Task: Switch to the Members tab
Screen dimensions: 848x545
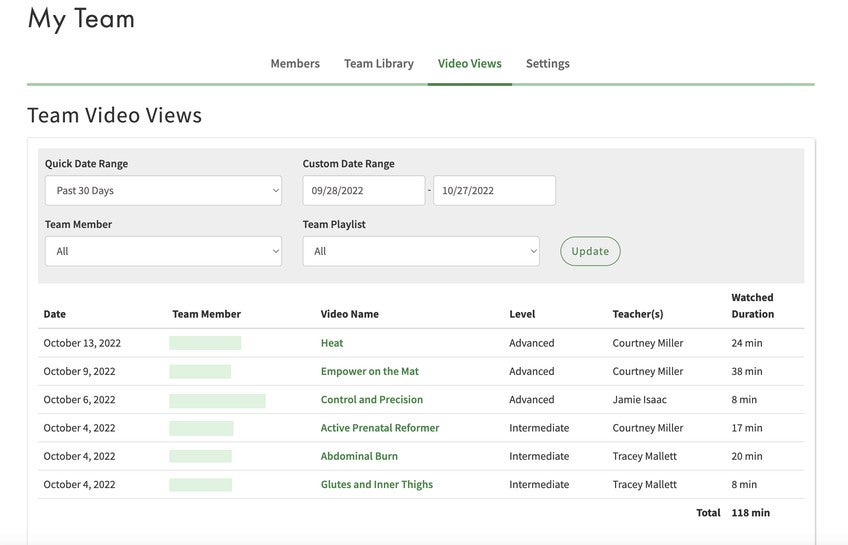Action: [295, 64]
